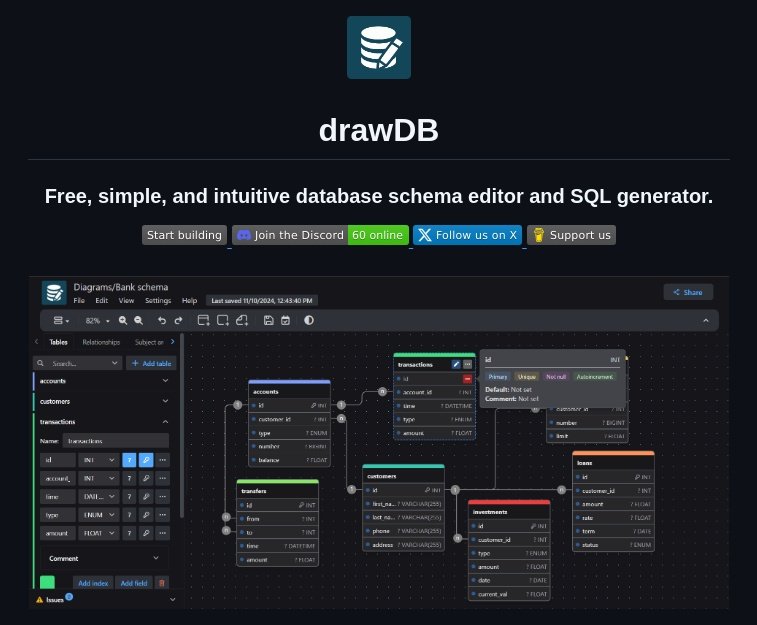Click the zoom in magnifier icon

(x=123, y=320)
